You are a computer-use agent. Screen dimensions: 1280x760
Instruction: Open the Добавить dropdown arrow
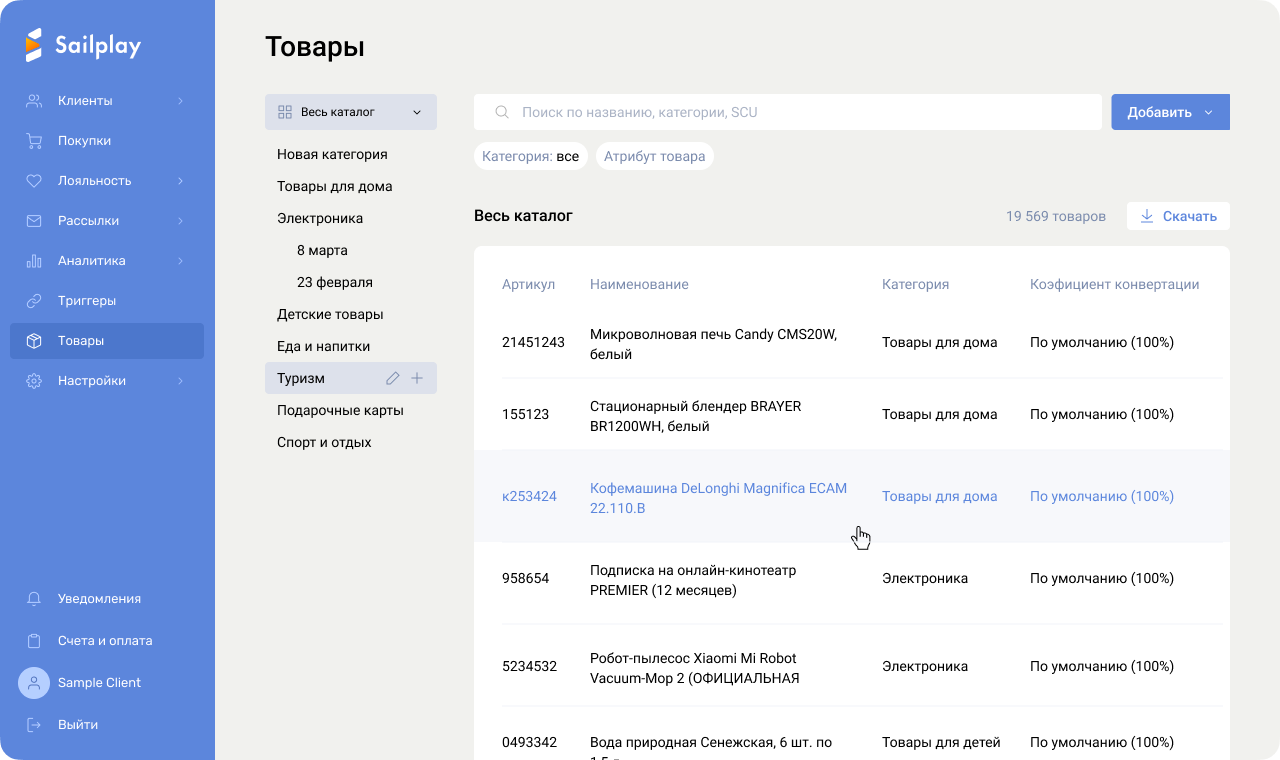click(1208, 112)
